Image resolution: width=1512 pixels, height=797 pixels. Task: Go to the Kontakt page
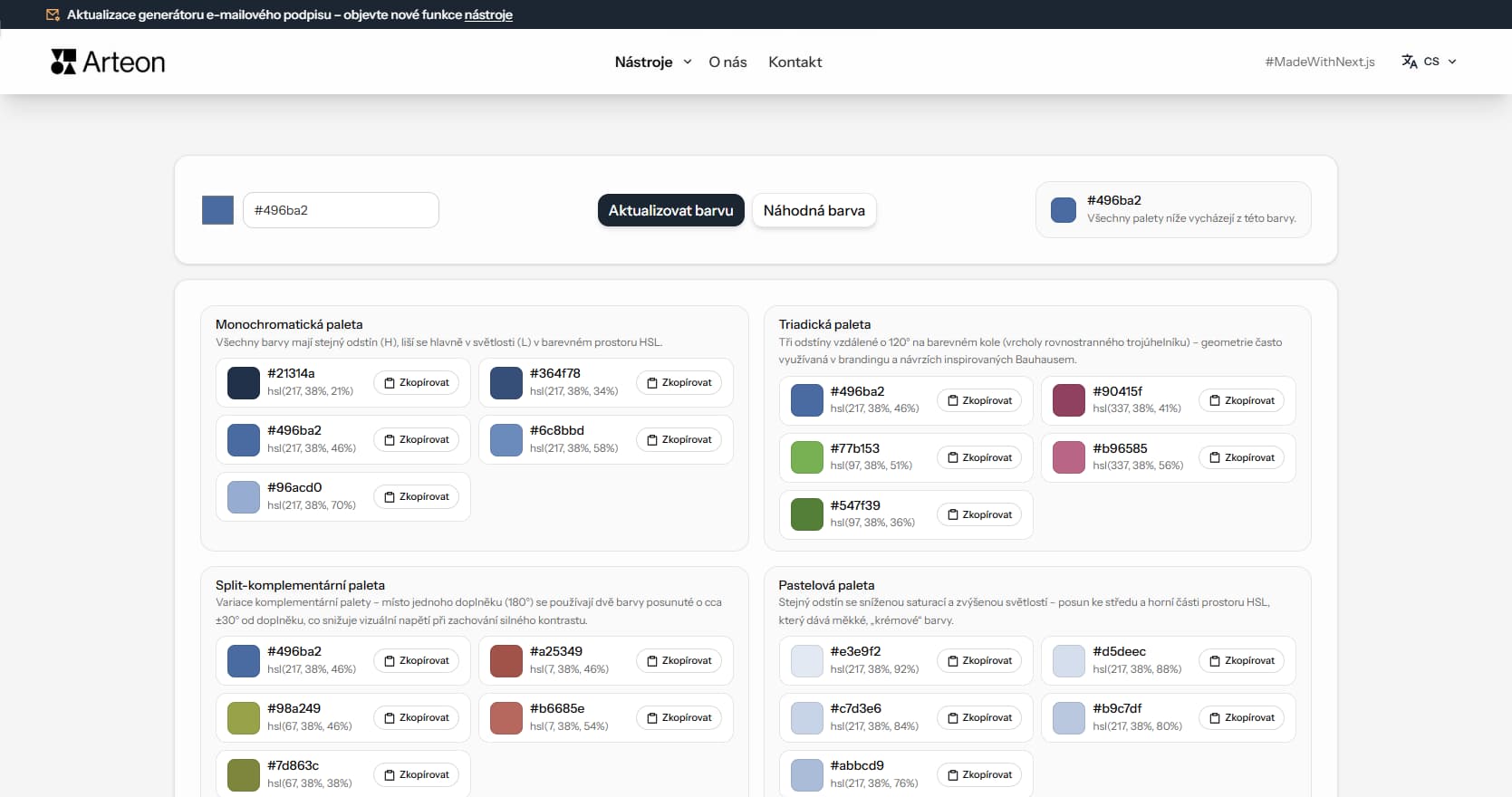pos(795,62)
